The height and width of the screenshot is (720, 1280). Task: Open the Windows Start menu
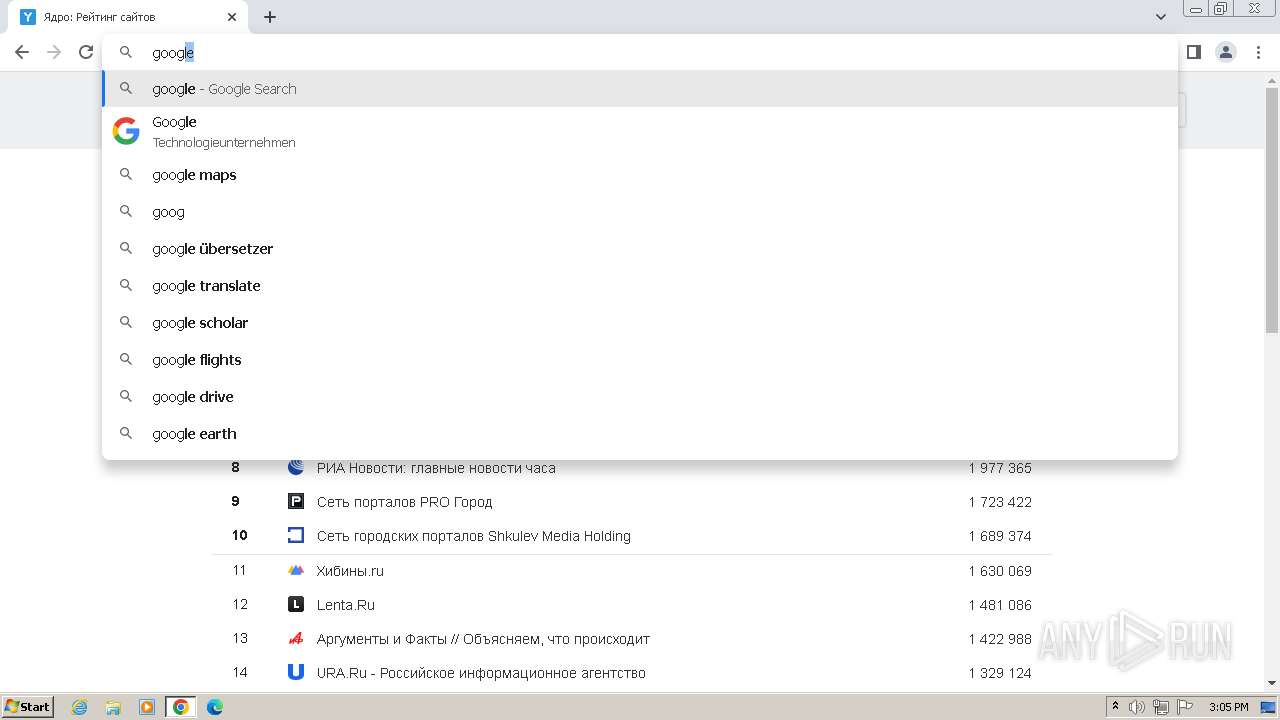28,707
